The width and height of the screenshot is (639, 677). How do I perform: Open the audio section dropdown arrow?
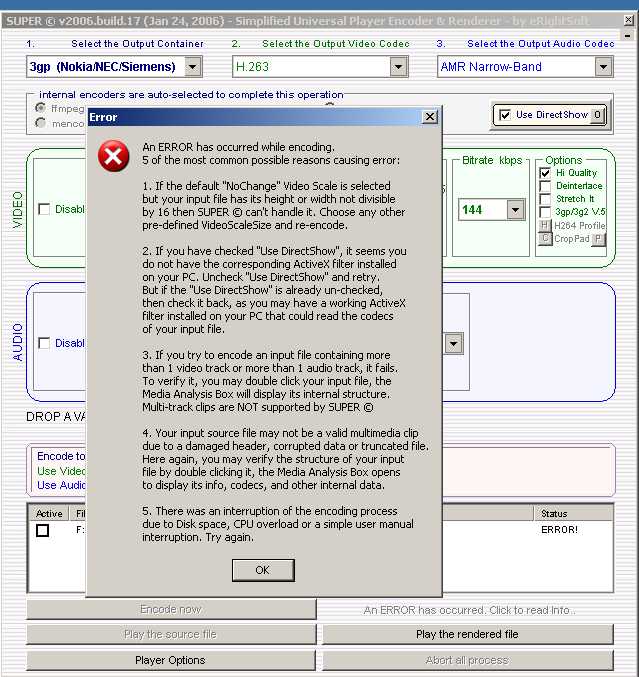pyautogui.click(x=453, y=344)
